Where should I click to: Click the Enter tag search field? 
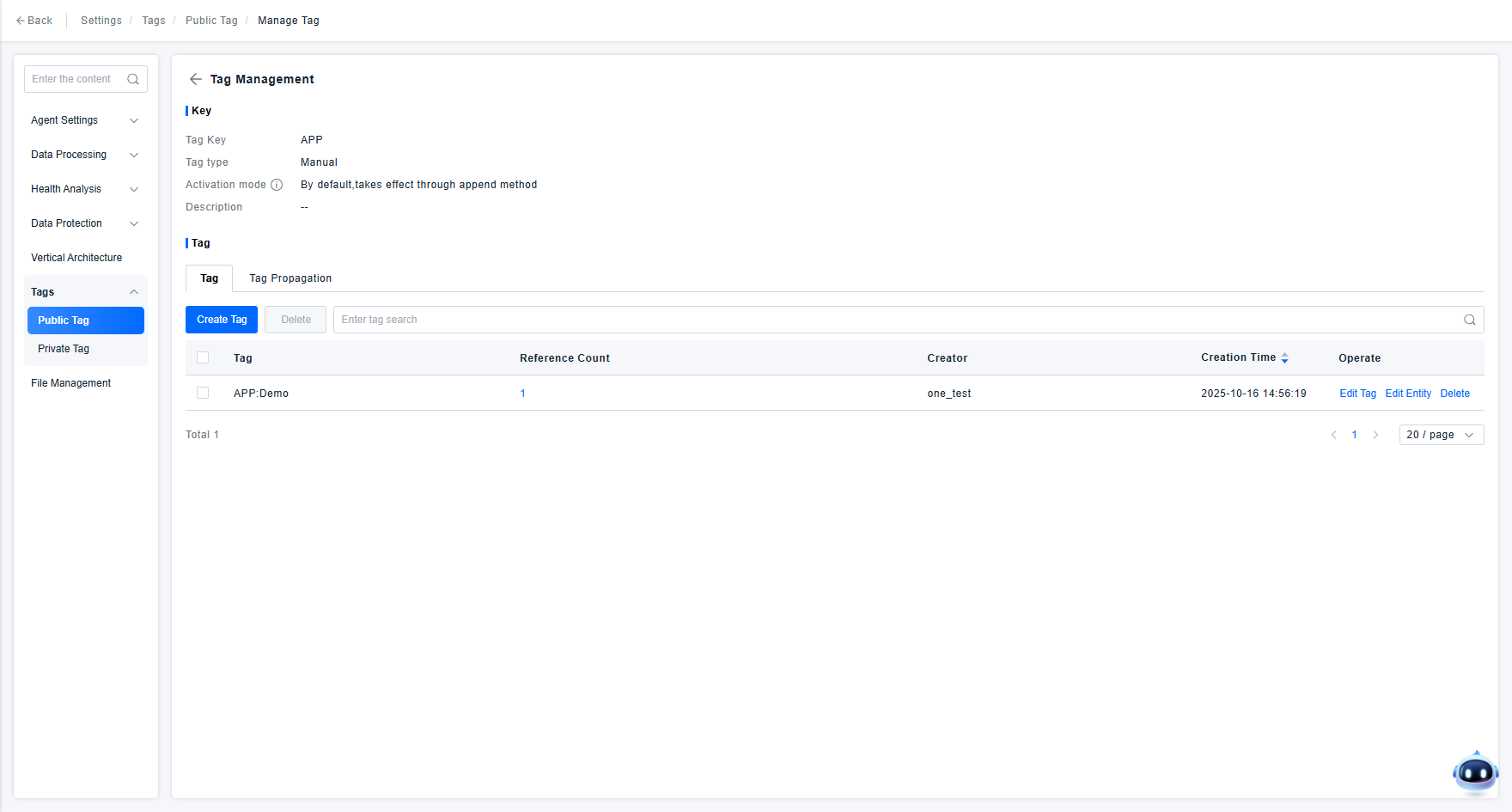click(893, 320)
